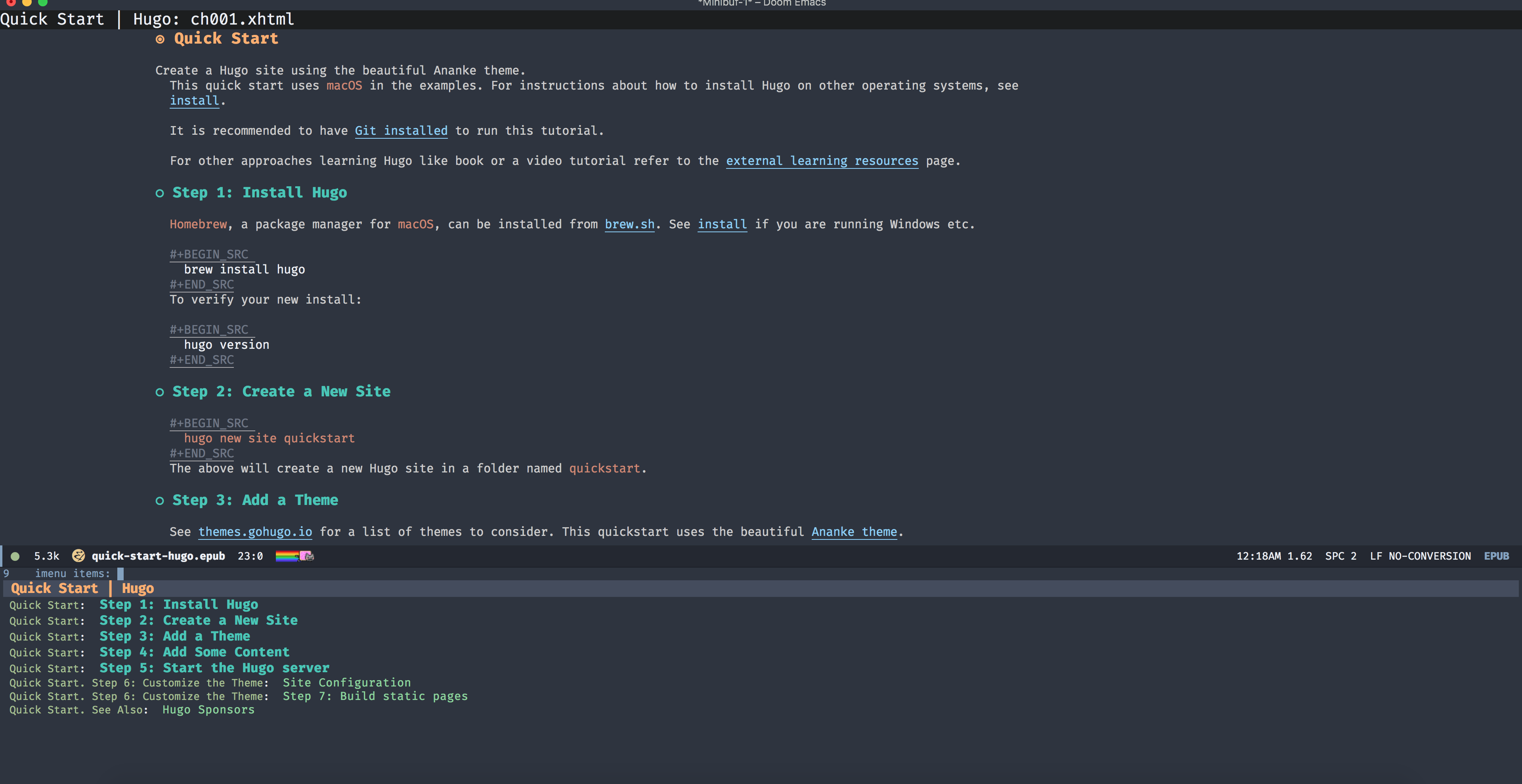Select Step 4: Add Some Content imenu item
1522x784 pixels.
[x=194, y=652]
